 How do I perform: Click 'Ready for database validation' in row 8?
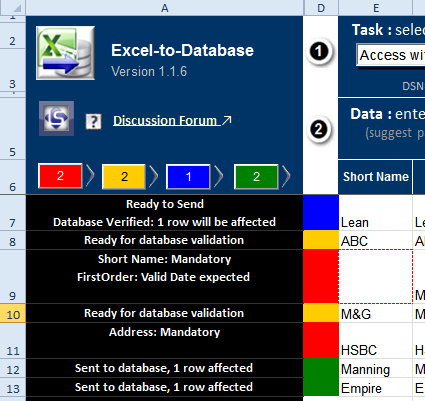(x=164, y=240)
